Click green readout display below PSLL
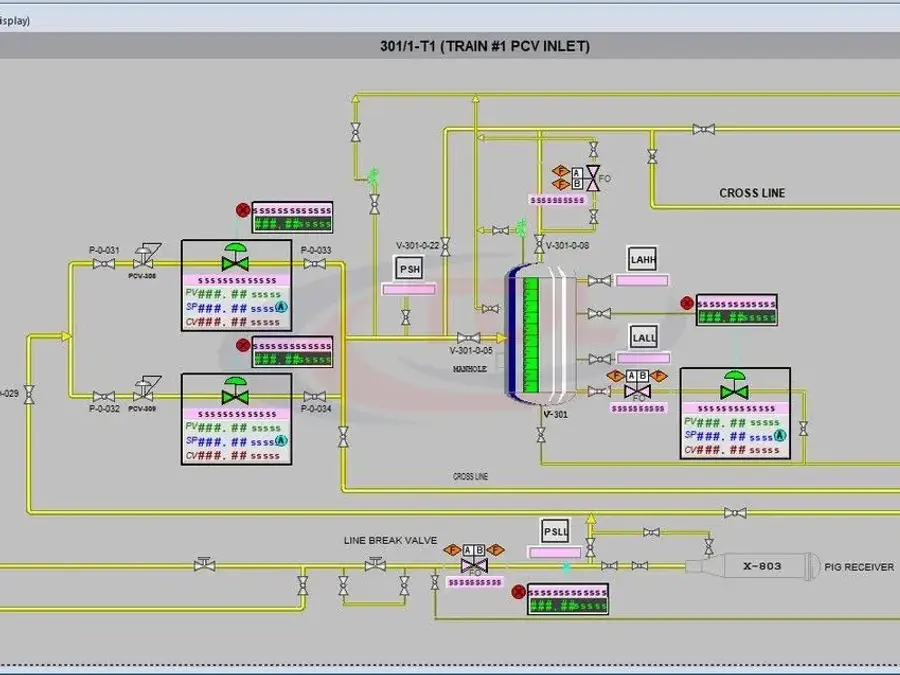This screenshot has height=675, width=900. tap(568, 605)
